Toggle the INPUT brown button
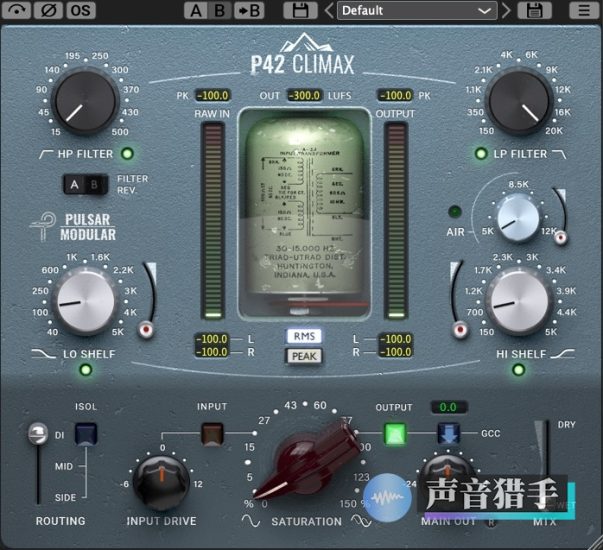This screenshot has width=603, height=550. click(212, 434)
